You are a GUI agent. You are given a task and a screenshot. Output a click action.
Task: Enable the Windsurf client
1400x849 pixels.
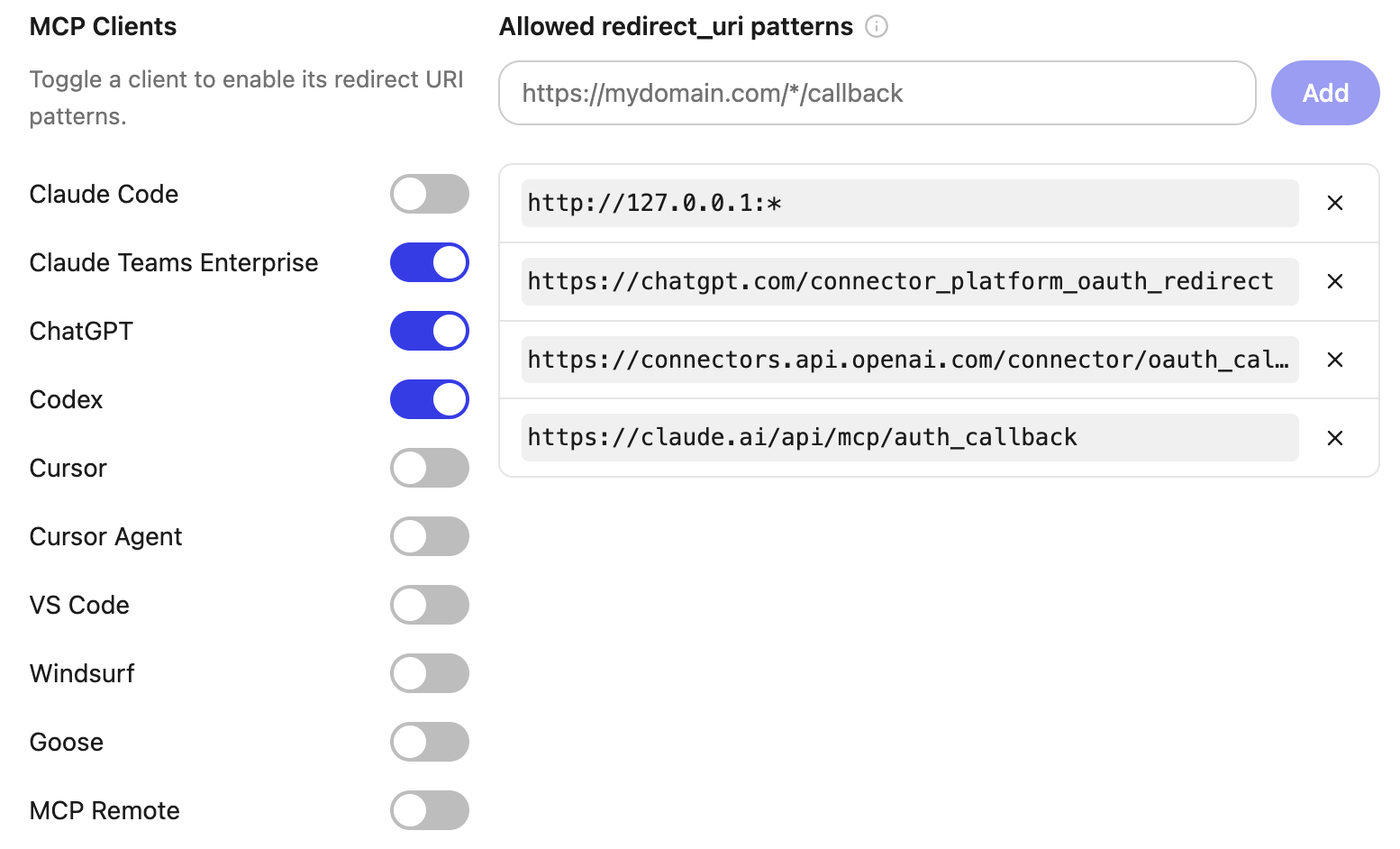coord(430,673)
